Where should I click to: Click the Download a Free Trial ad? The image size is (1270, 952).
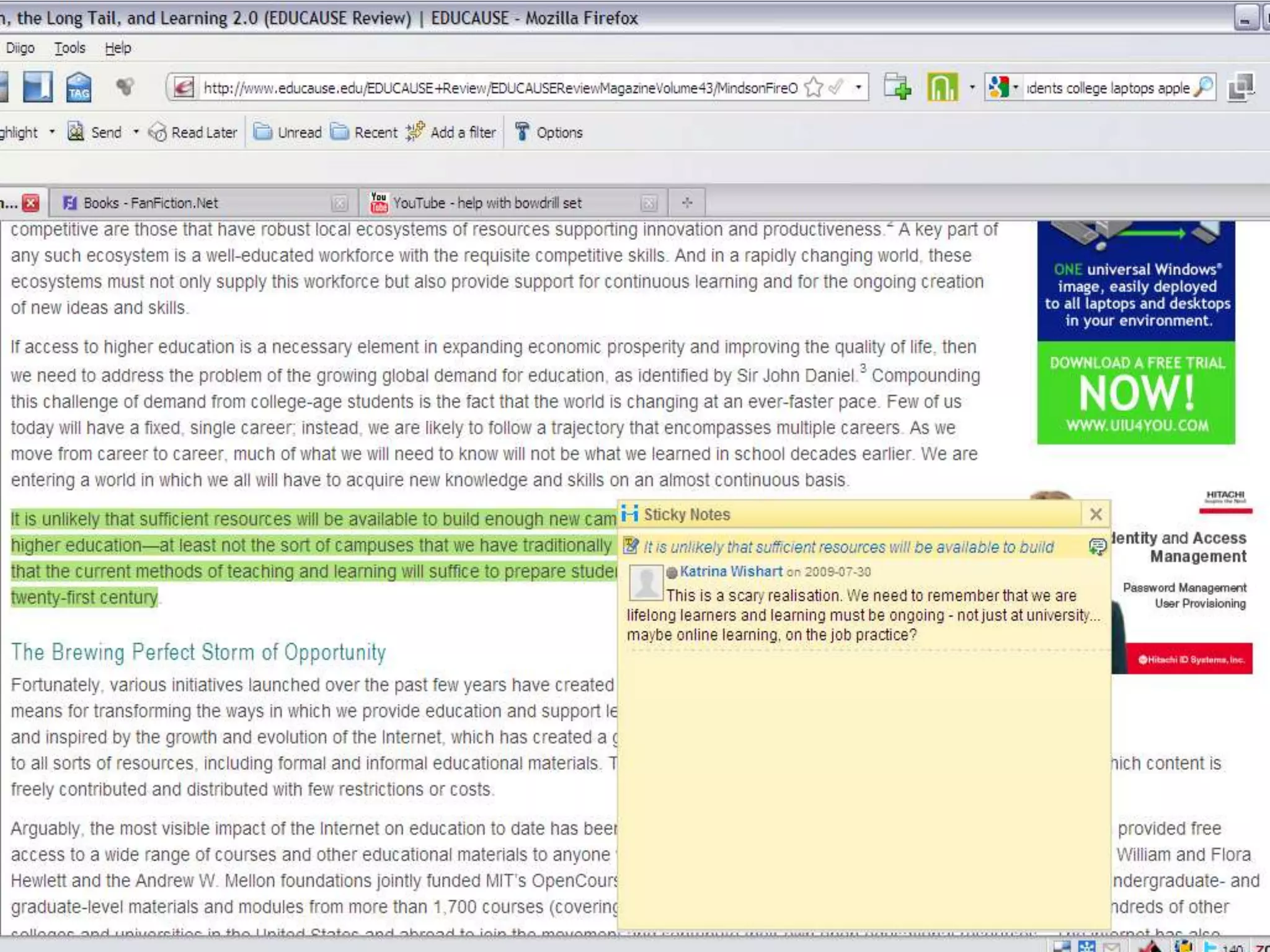click(x=1136, y=392)
